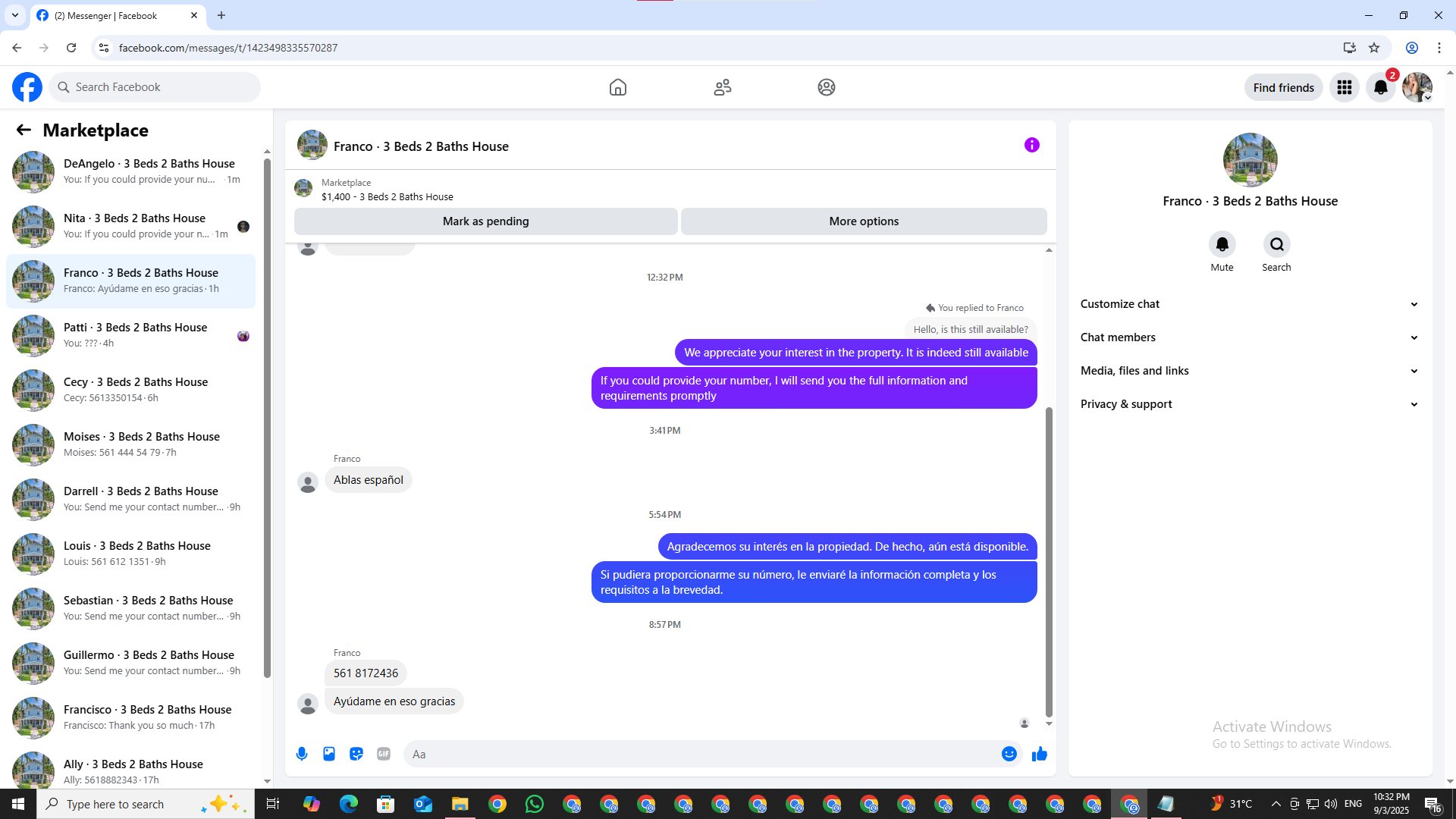This screenshot has width=1456, height=819.
Task: Open a new browser tab
Action: pyautogui.click(x=221, y=15)
